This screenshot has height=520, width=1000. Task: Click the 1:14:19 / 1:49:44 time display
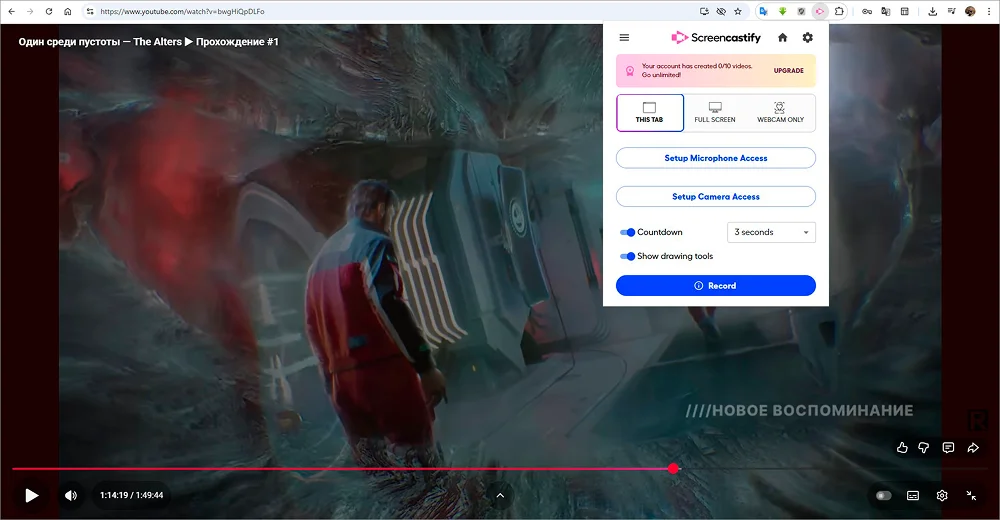click(x=131, y=495)
